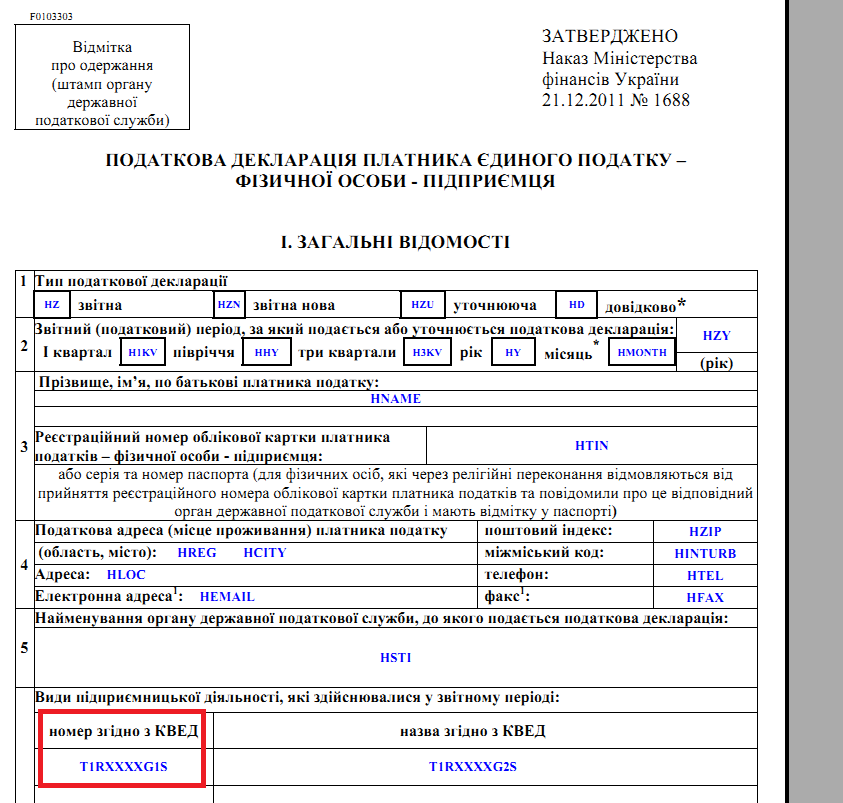Click the HMONTH місяць field
Viewport: 843px width, 803px height.
click(x=642, y=352)
